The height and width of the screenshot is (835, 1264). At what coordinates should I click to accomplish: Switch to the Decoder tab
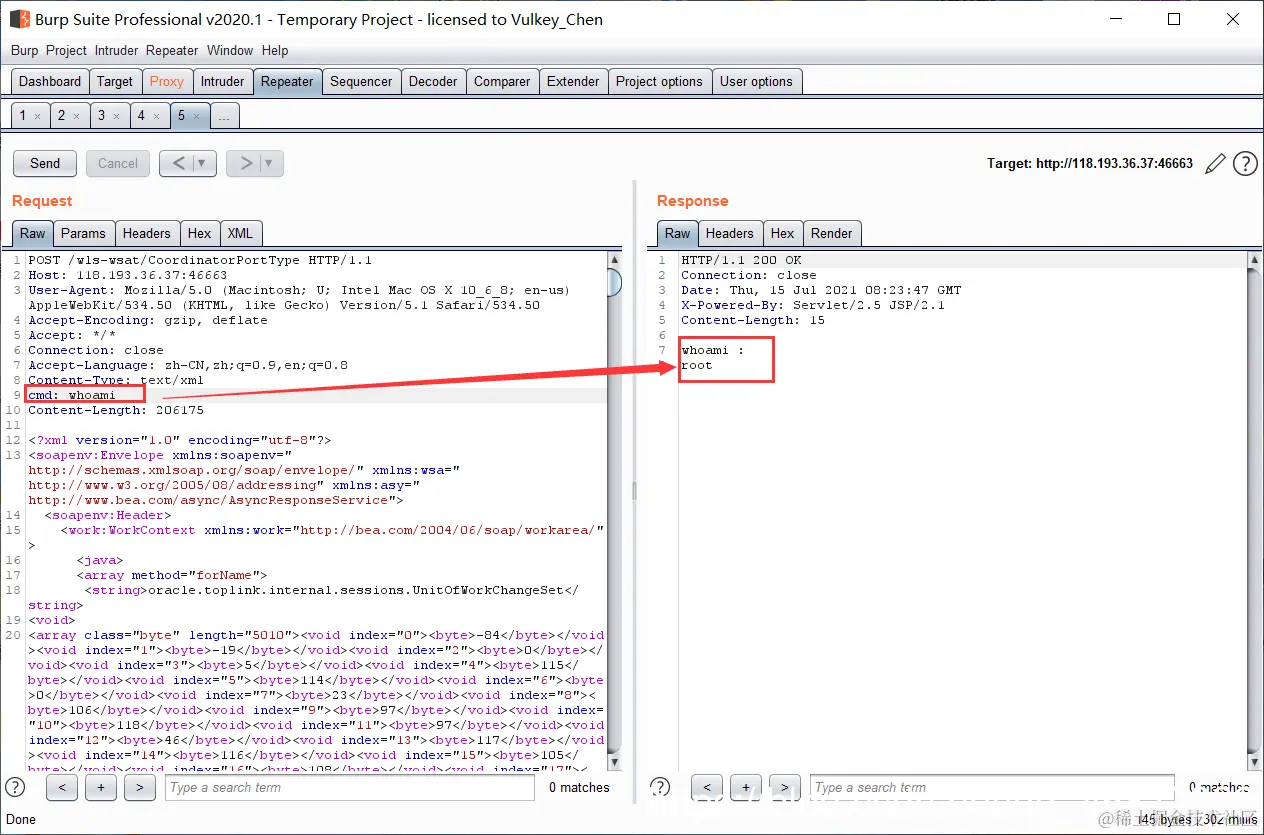click(433, 81)
